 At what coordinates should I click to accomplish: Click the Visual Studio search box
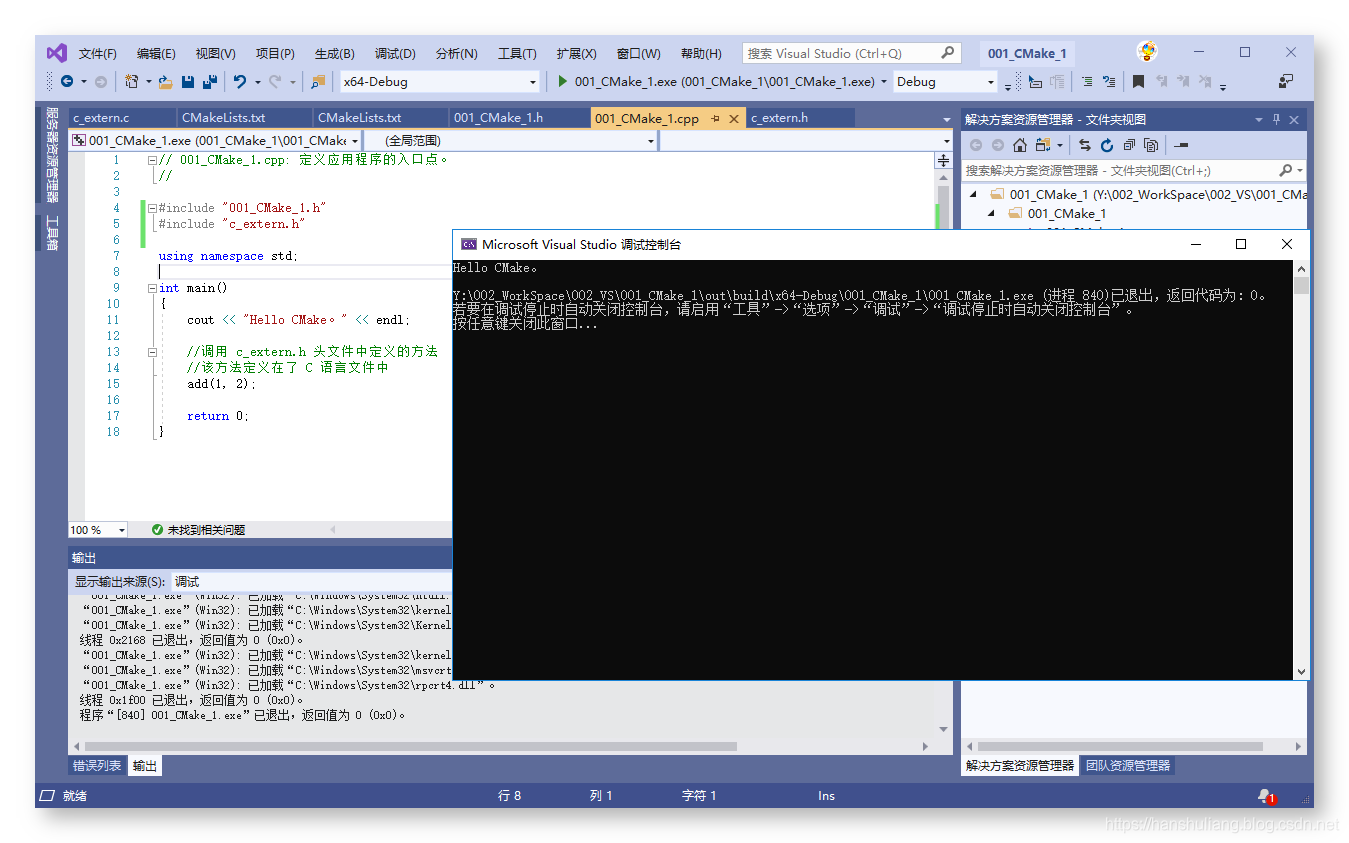click(852, 53)
